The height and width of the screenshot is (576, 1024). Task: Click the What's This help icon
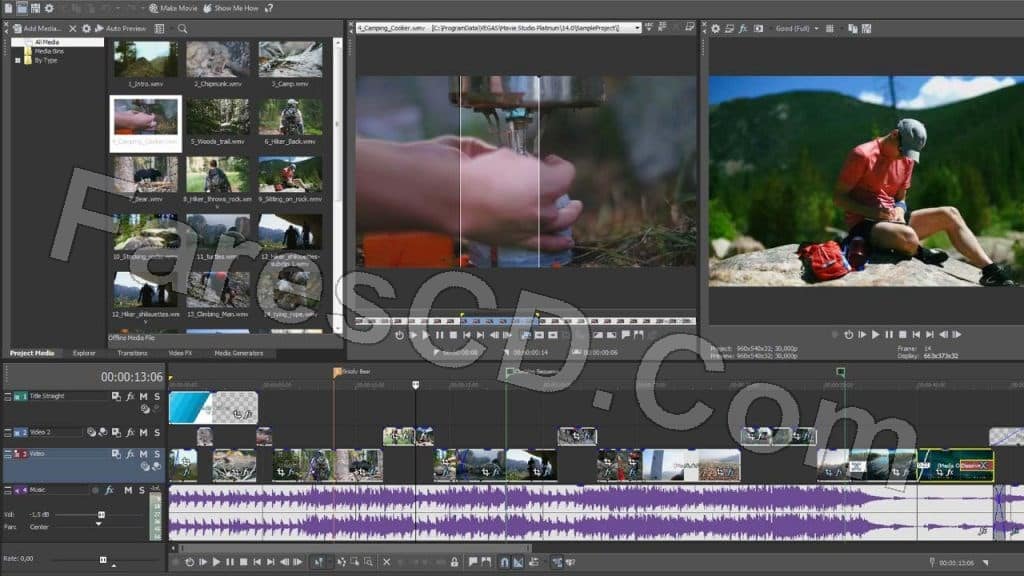269,8
